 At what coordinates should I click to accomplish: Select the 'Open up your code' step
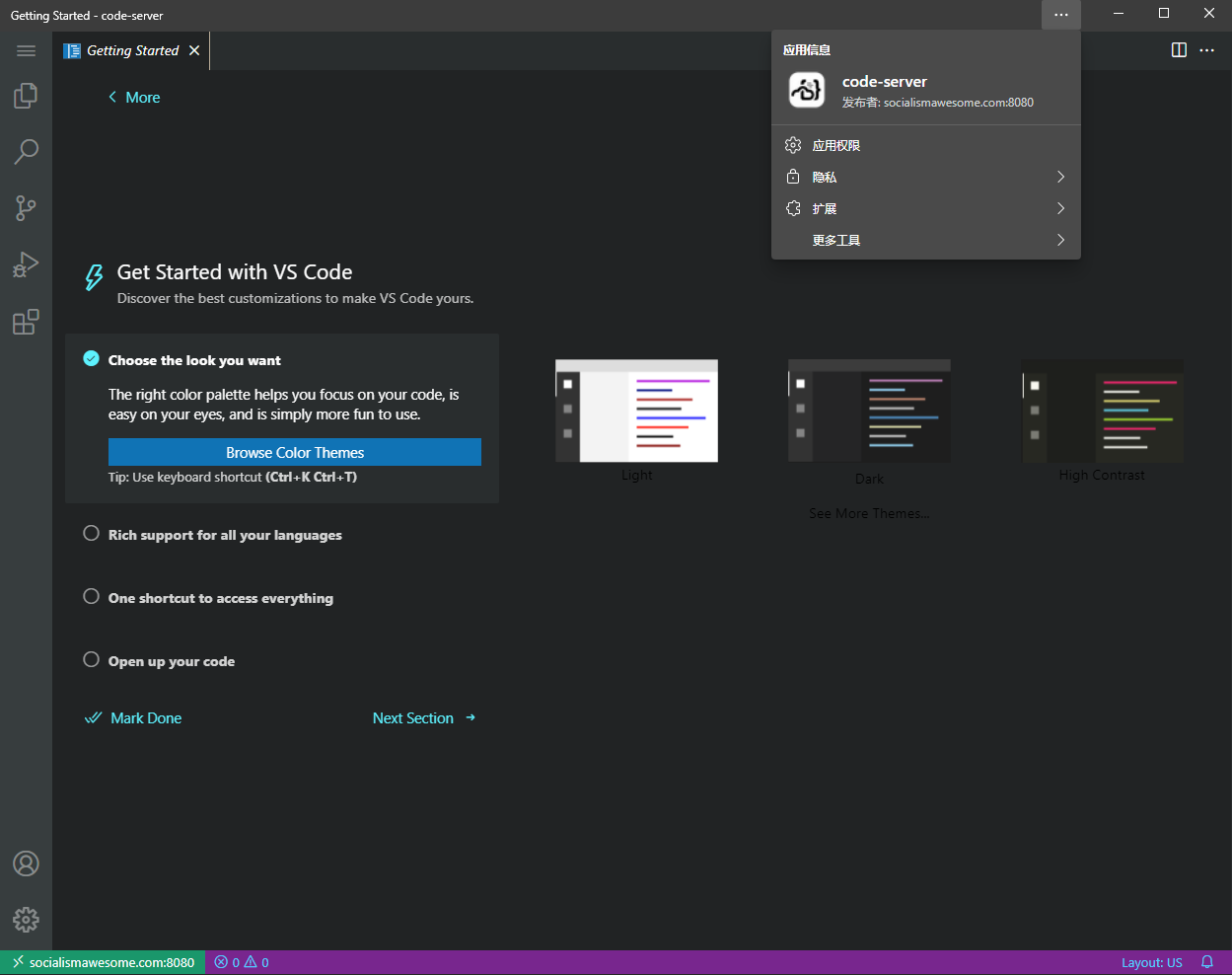171,661
